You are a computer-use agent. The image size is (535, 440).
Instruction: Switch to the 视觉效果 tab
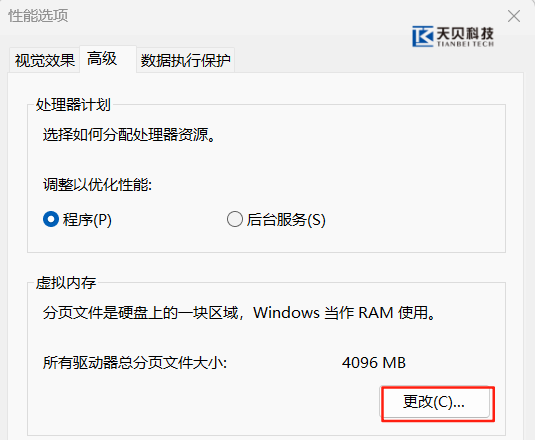pos(45,60)
